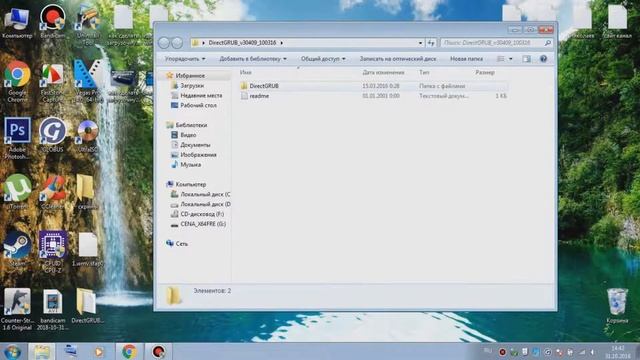Screen dimensions: 640x360
Task: Click the search magnifier icon
Action: point(547,42)
